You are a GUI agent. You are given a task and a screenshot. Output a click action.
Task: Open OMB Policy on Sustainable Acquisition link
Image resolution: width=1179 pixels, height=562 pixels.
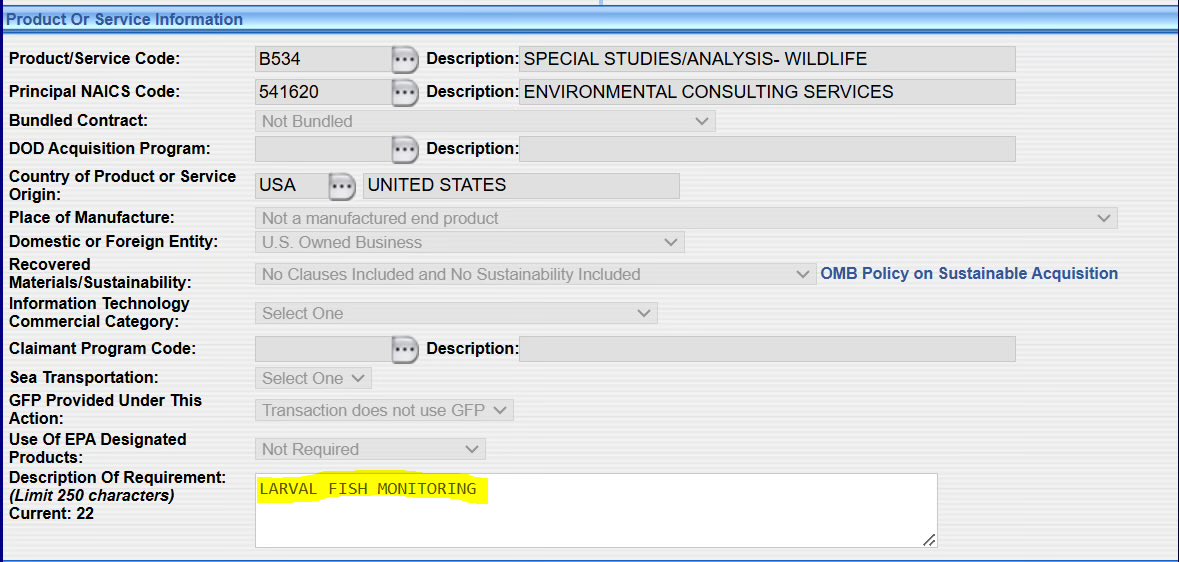coord(969,273)
